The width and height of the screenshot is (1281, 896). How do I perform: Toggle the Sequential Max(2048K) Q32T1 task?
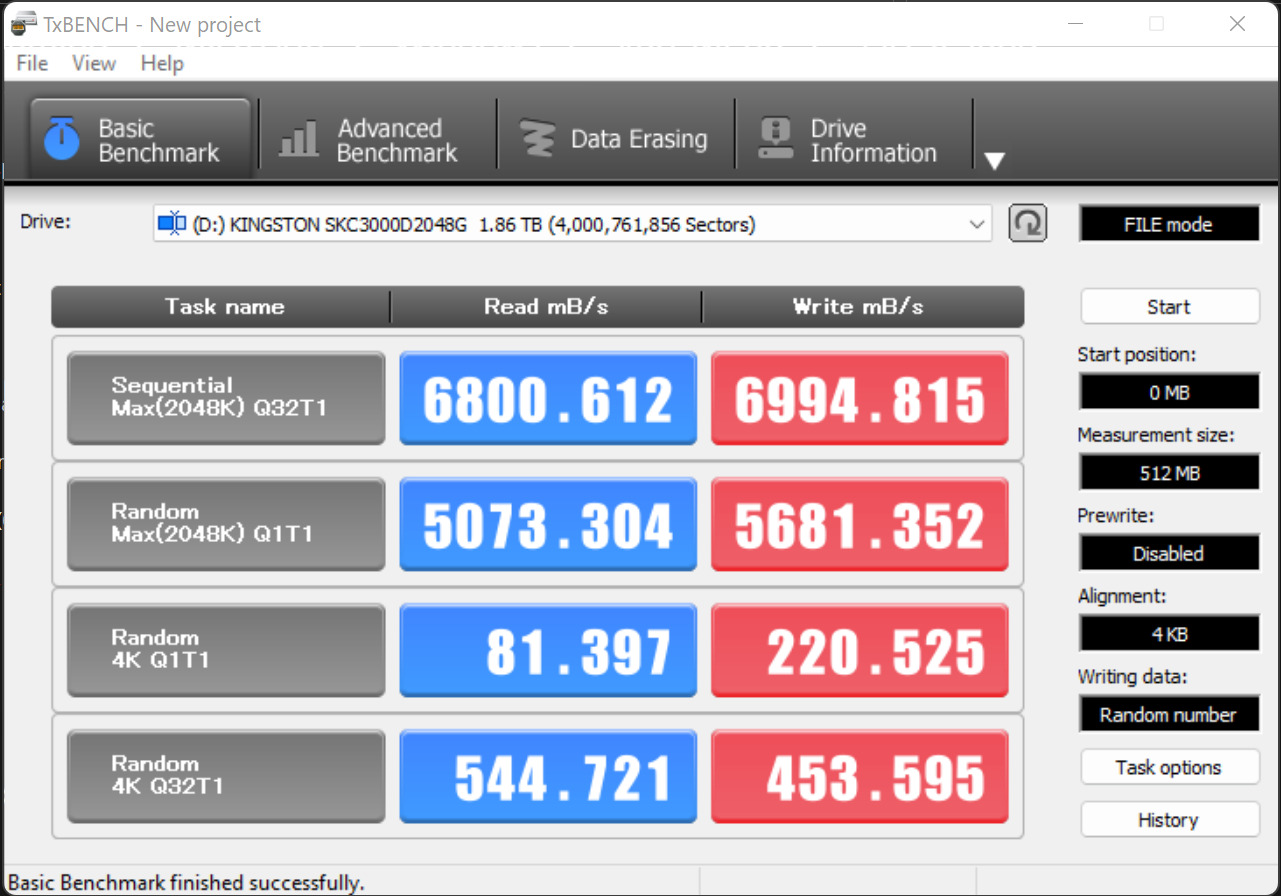click(226, 398)
